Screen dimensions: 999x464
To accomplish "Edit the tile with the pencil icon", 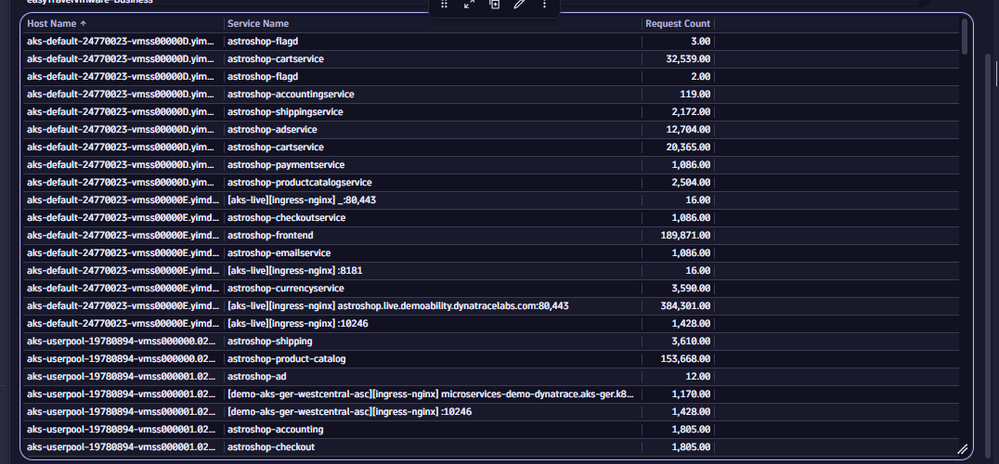I will 519,4.
